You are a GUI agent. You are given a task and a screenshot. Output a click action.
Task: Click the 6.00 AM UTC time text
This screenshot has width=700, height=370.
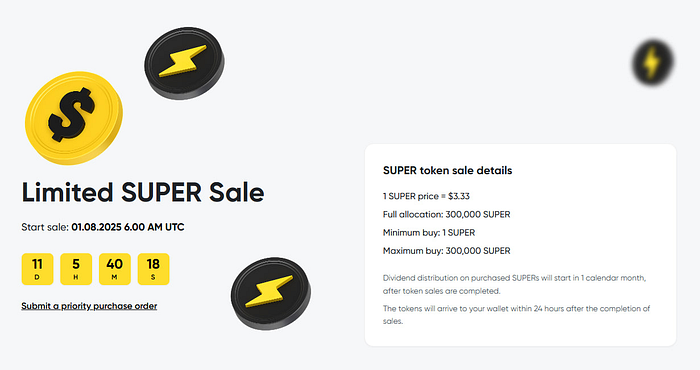click(154, 227)
